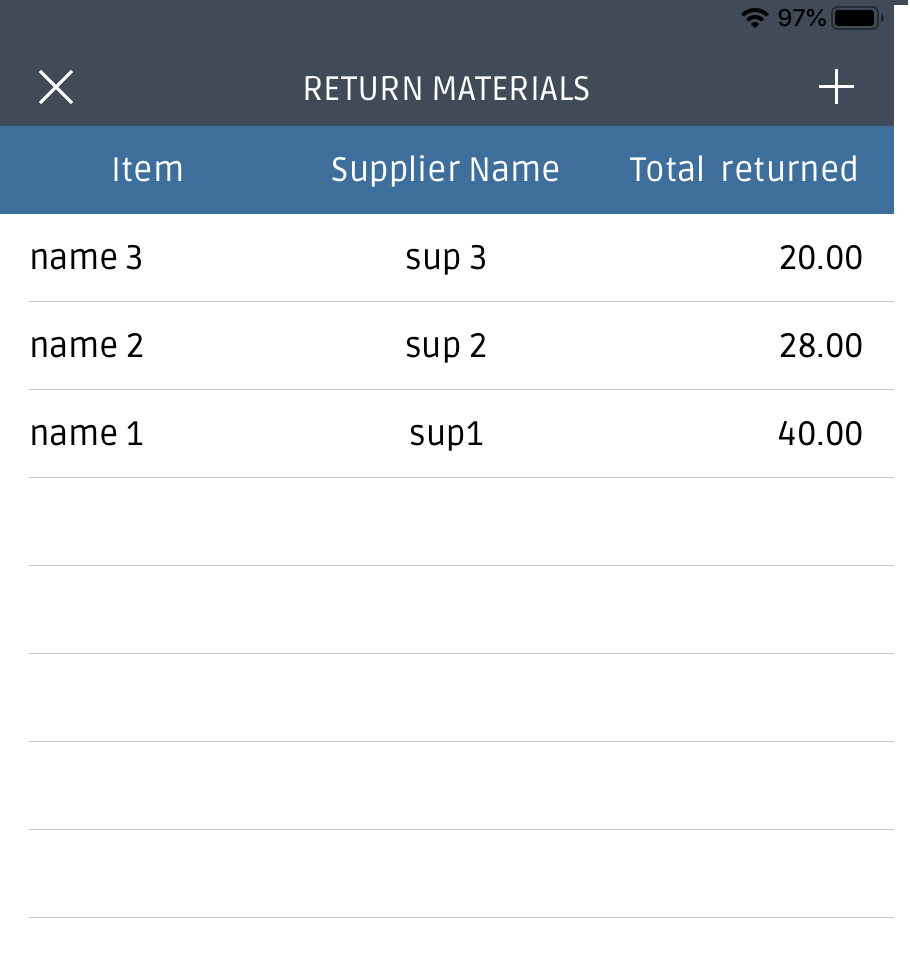Select supplier sup 2 cell
Viewport: 910px width, 957px height.
(x=446, y=346)
